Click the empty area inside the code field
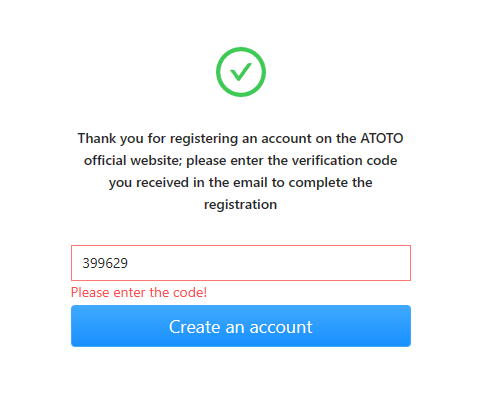This screenshot has height=400, width=490. click(267, 263)
